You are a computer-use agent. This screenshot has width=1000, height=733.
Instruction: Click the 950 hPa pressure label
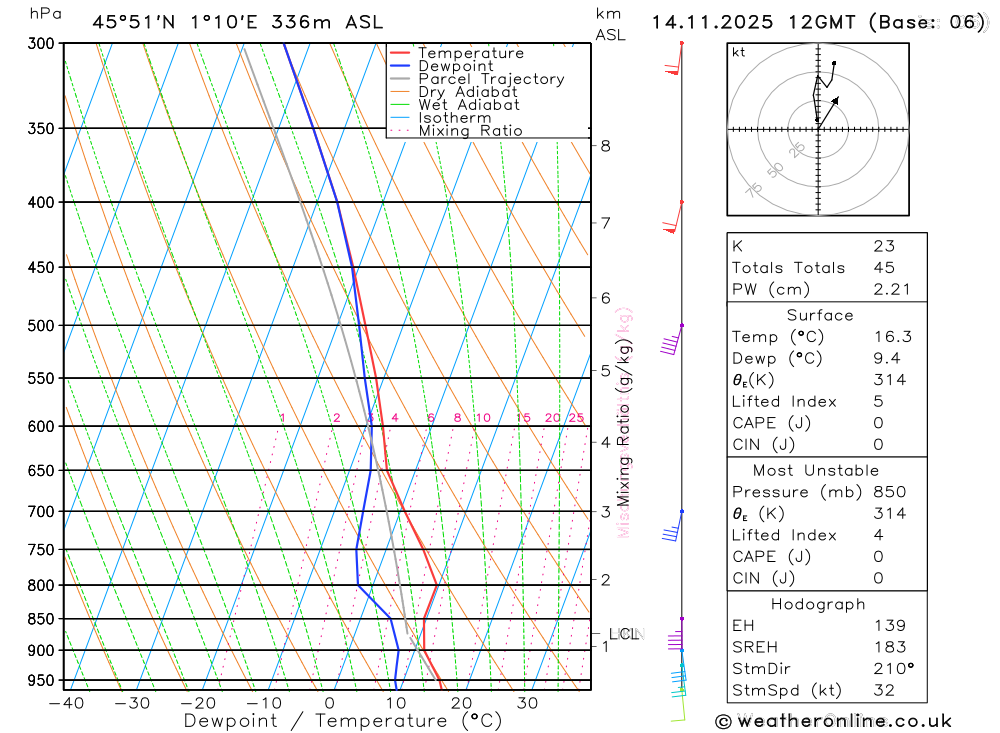pyautogui.click(x=41, y=681)
